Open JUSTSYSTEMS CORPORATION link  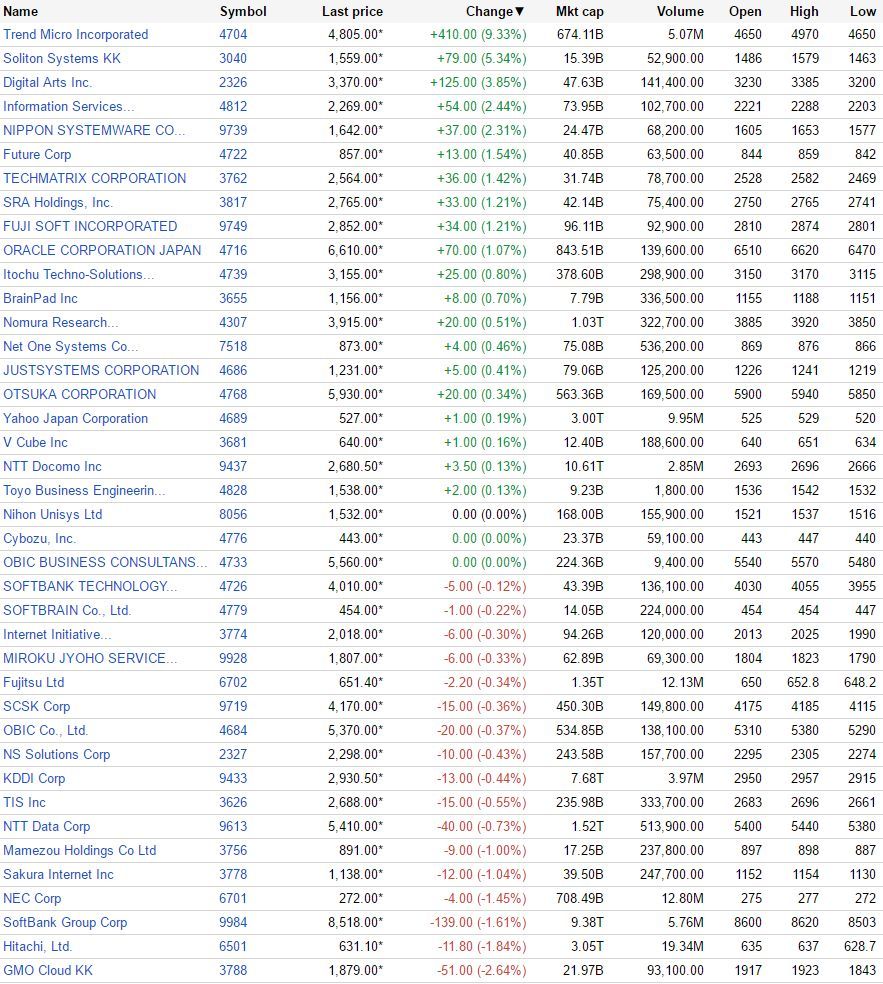pos(101,370)
